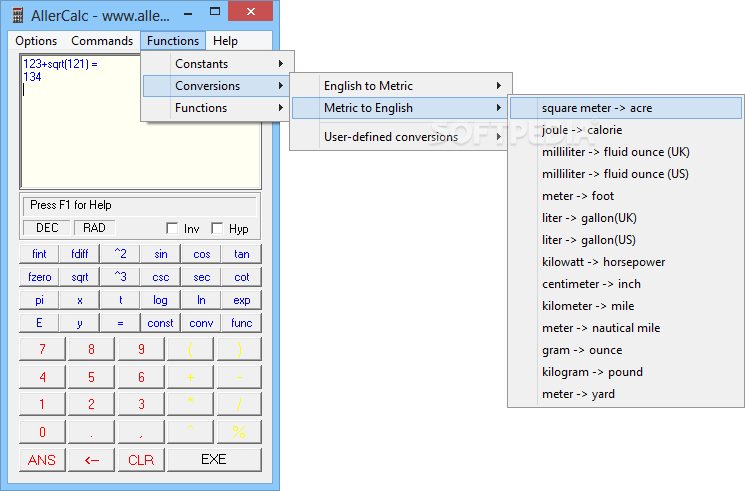Click the ANS button

tap(42, 460)
